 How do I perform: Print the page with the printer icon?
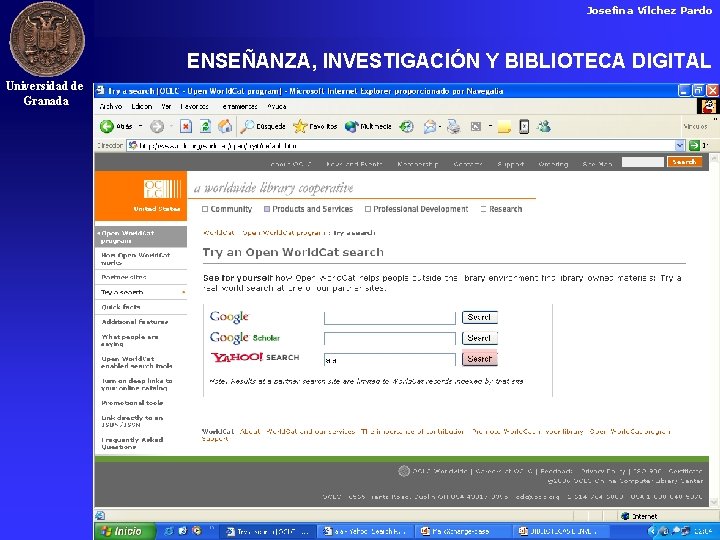pos(454,126)
